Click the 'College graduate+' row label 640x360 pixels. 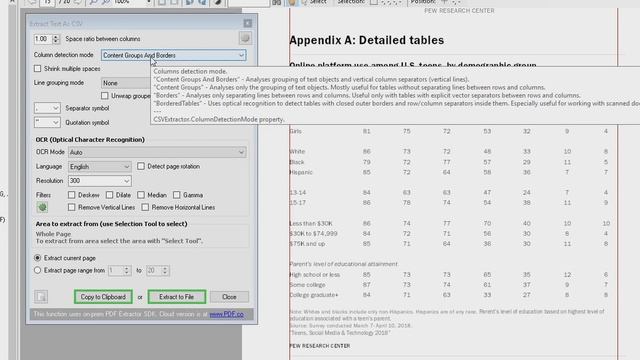click(x=314, y=295)
